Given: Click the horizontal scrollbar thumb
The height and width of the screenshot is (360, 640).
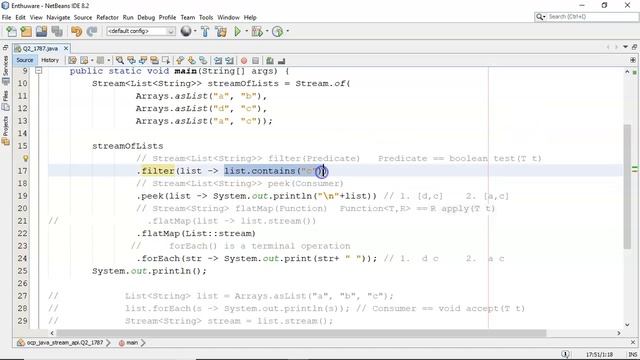Looking at the screenshot, I should (301, 333).
